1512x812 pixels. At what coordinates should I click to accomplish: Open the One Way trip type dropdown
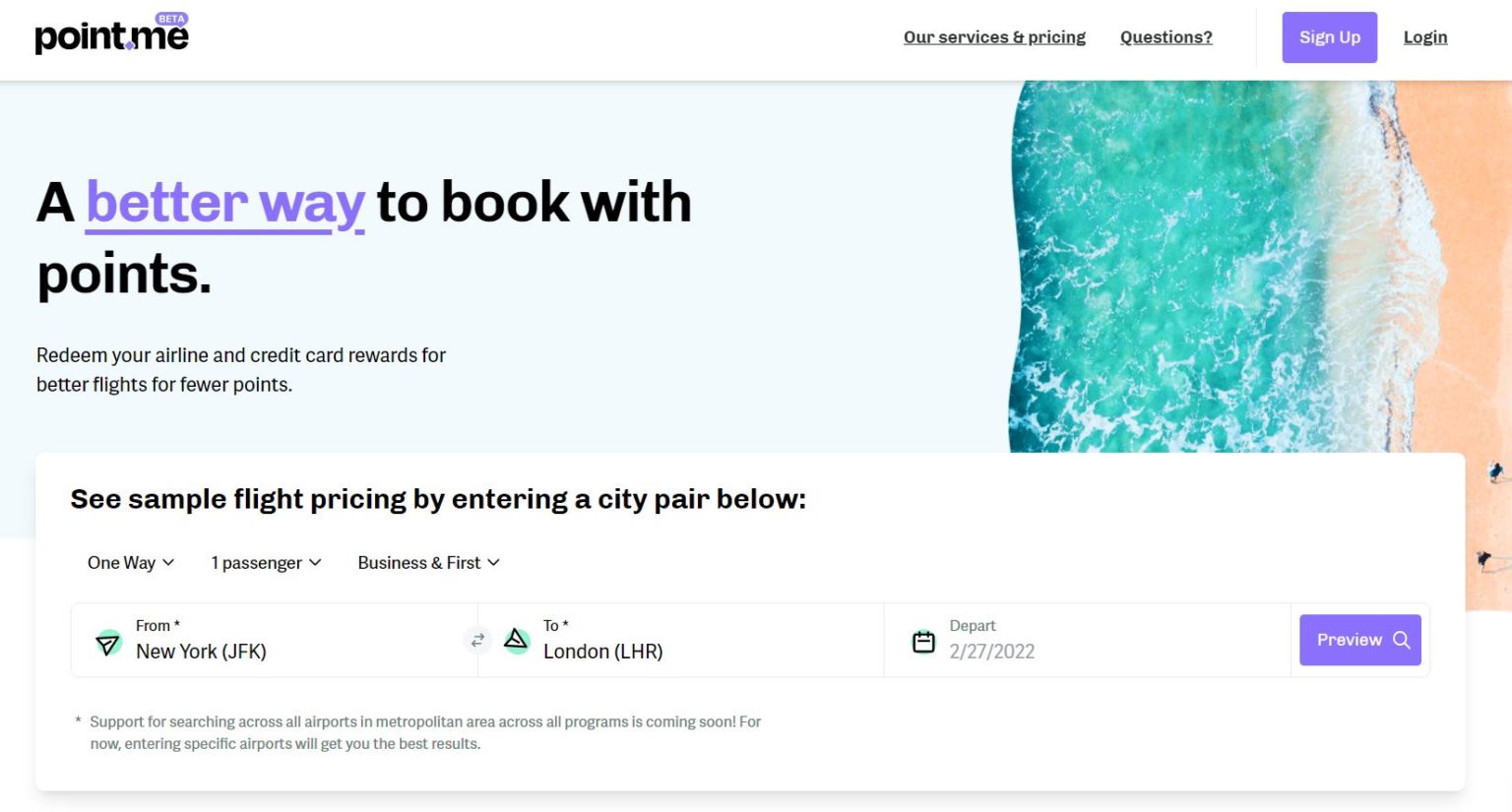pos(130,562)
